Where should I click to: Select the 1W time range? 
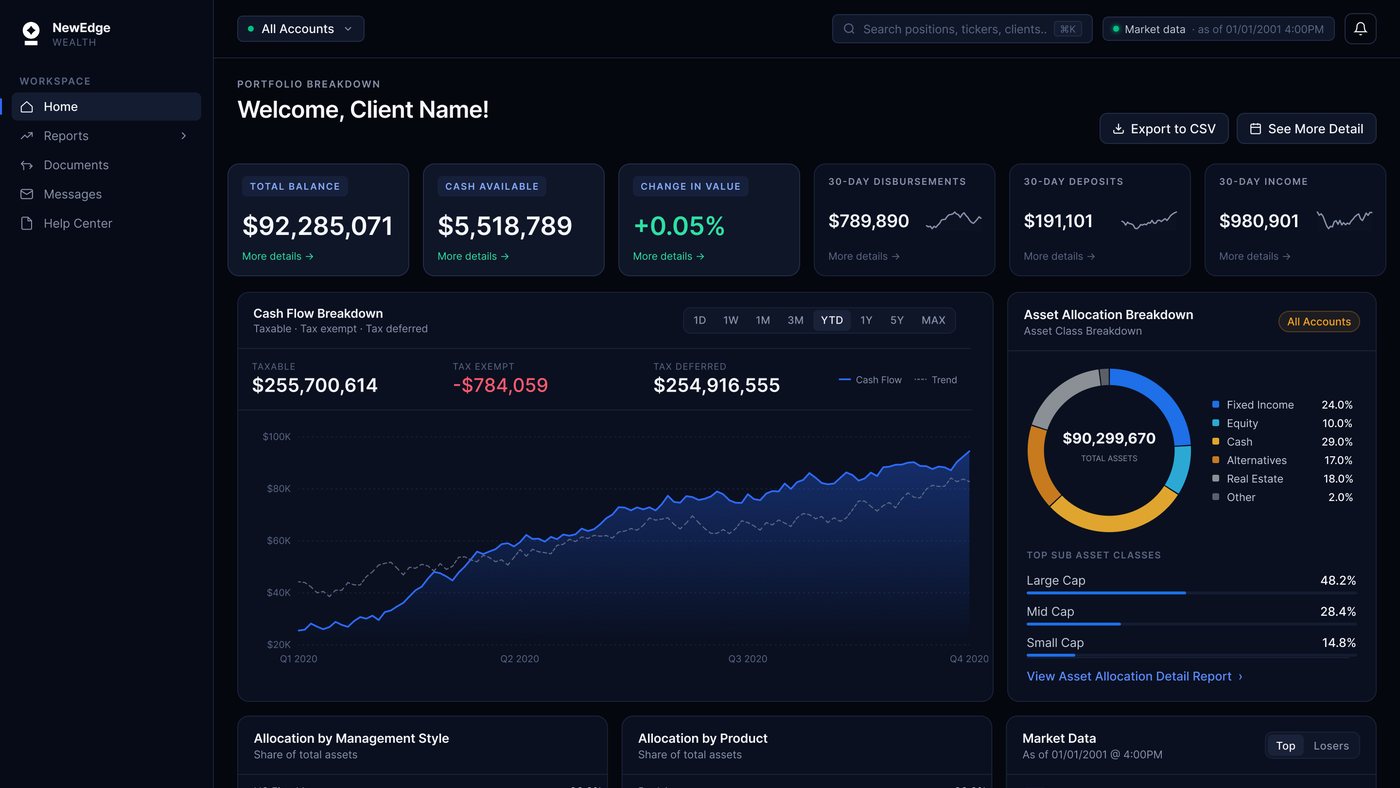(x=731, y=320)
